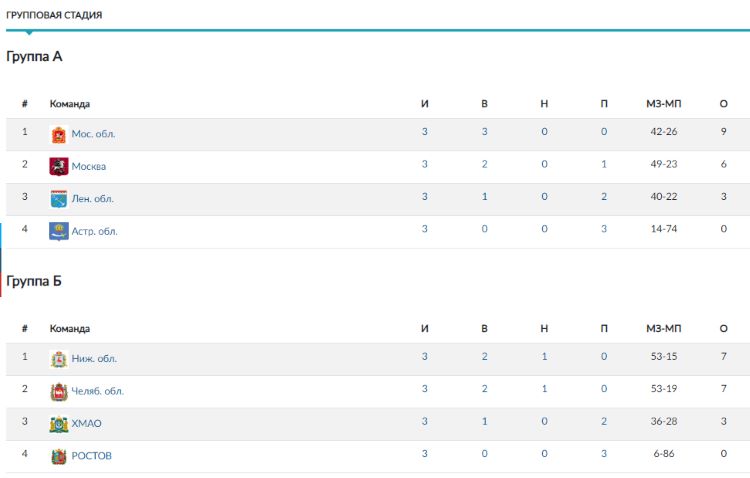Click the Группа Б heading
This screenshot has width=750, height=478.
[x=35, y=281]
